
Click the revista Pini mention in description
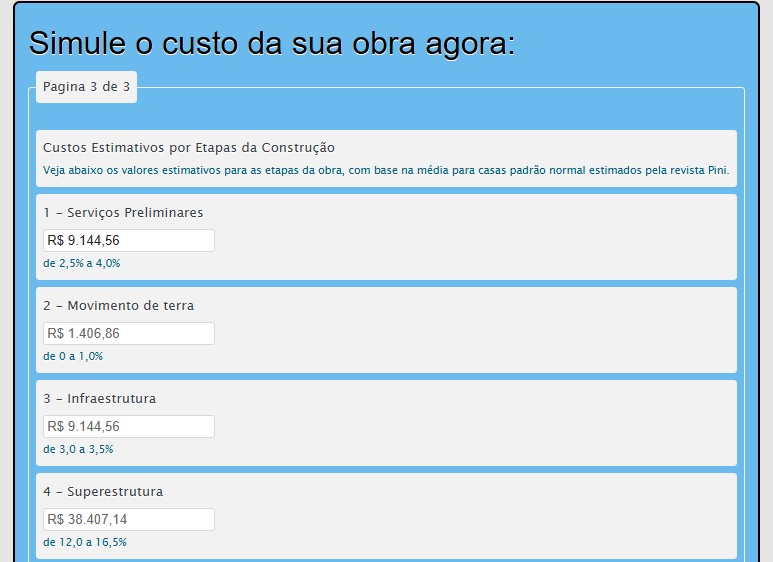pos(699,170)
